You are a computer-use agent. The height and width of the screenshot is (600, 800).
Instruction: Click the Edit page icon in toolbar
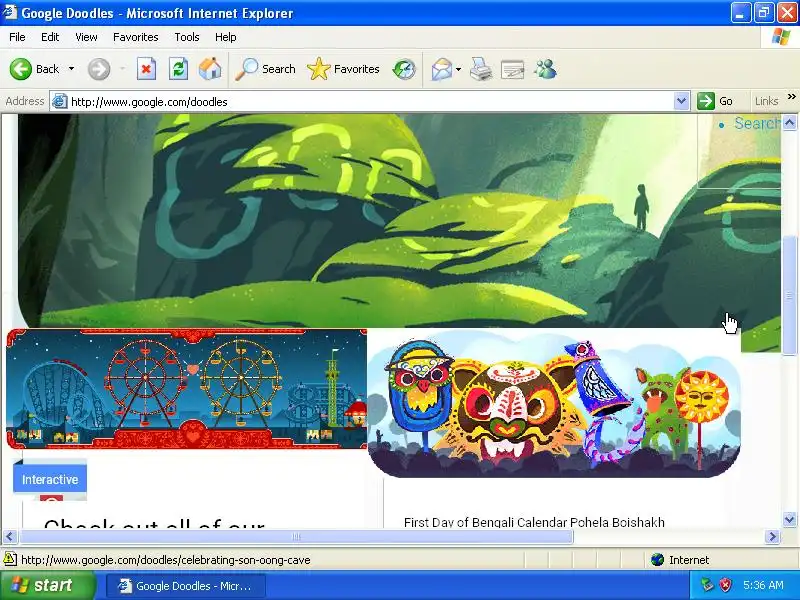(513, 69)
